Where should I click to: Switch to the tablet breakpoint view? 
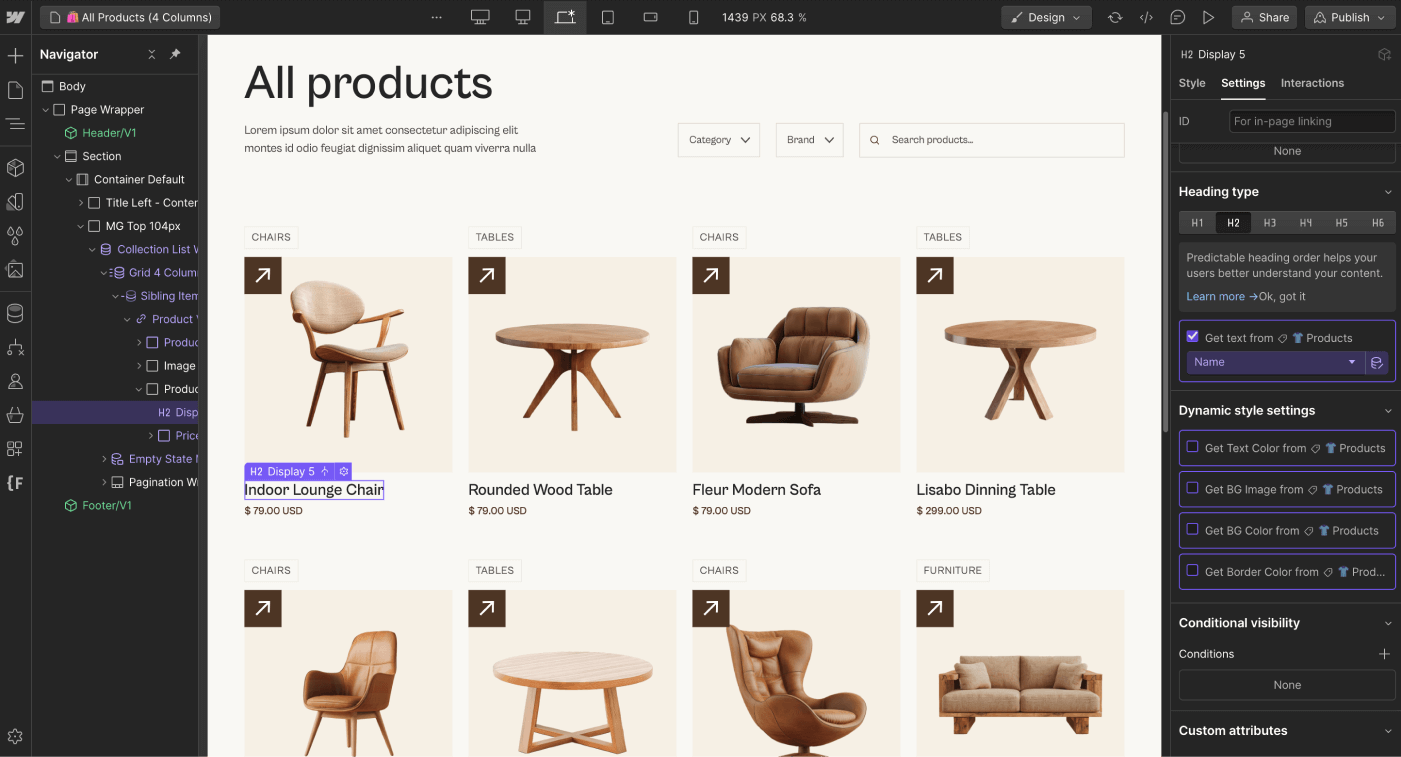[608, 17]
